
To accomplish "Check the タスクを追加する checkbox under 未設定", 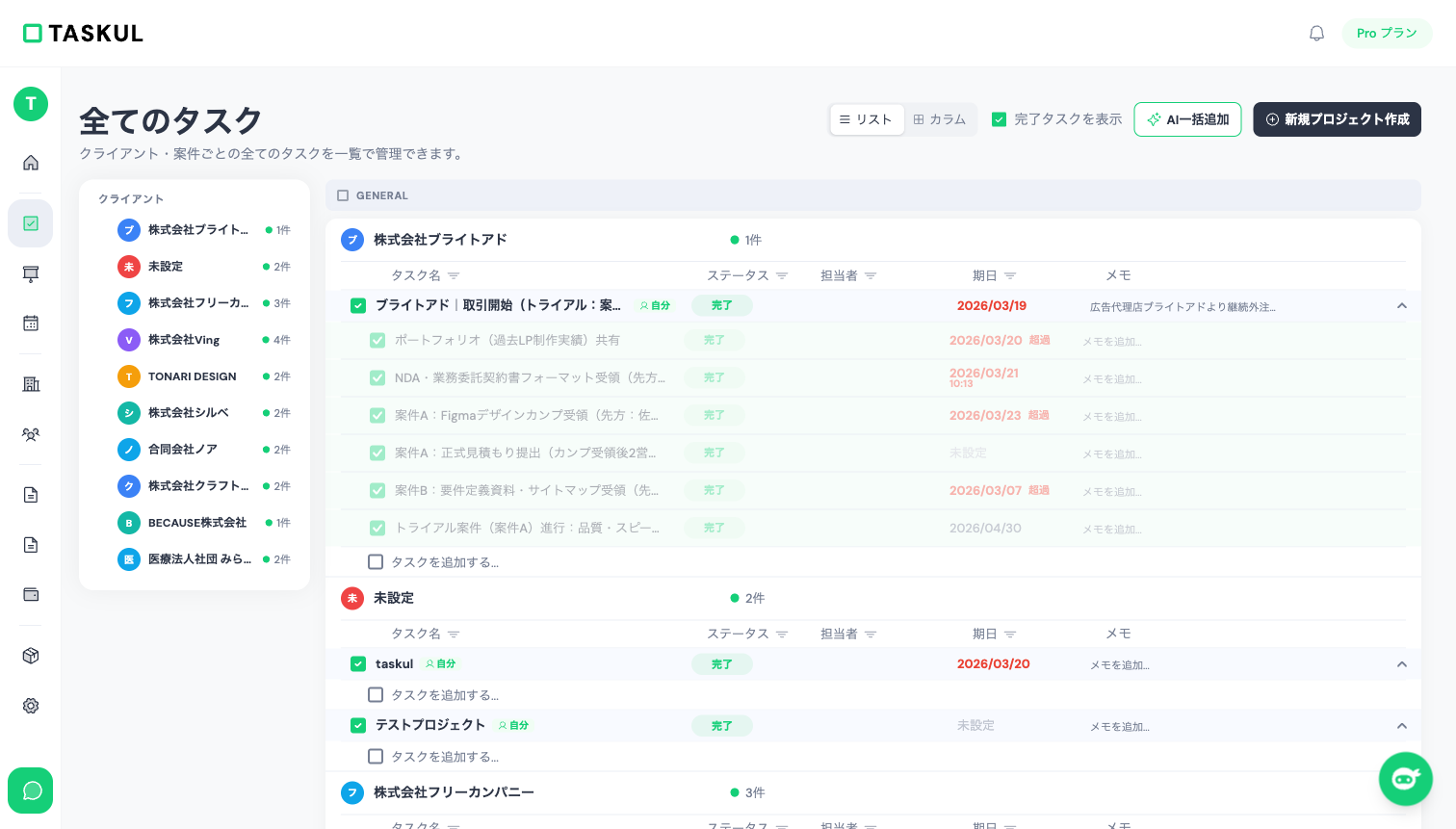I will [x=376, y=694].
